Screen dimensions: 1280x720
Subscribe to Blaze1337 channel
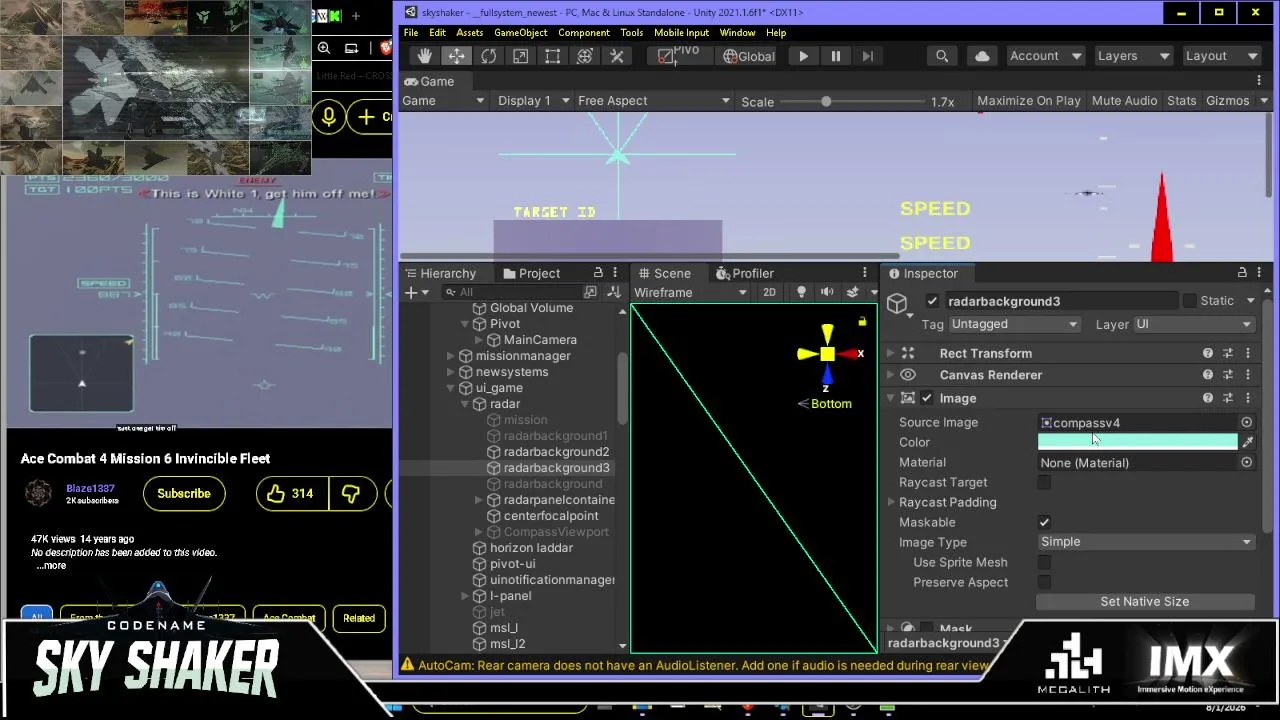coord(184,493)
